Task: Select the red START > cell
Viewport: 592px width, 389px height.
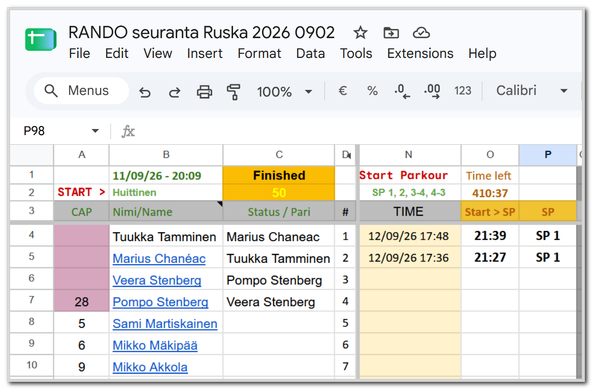Action: pos(82,193)
